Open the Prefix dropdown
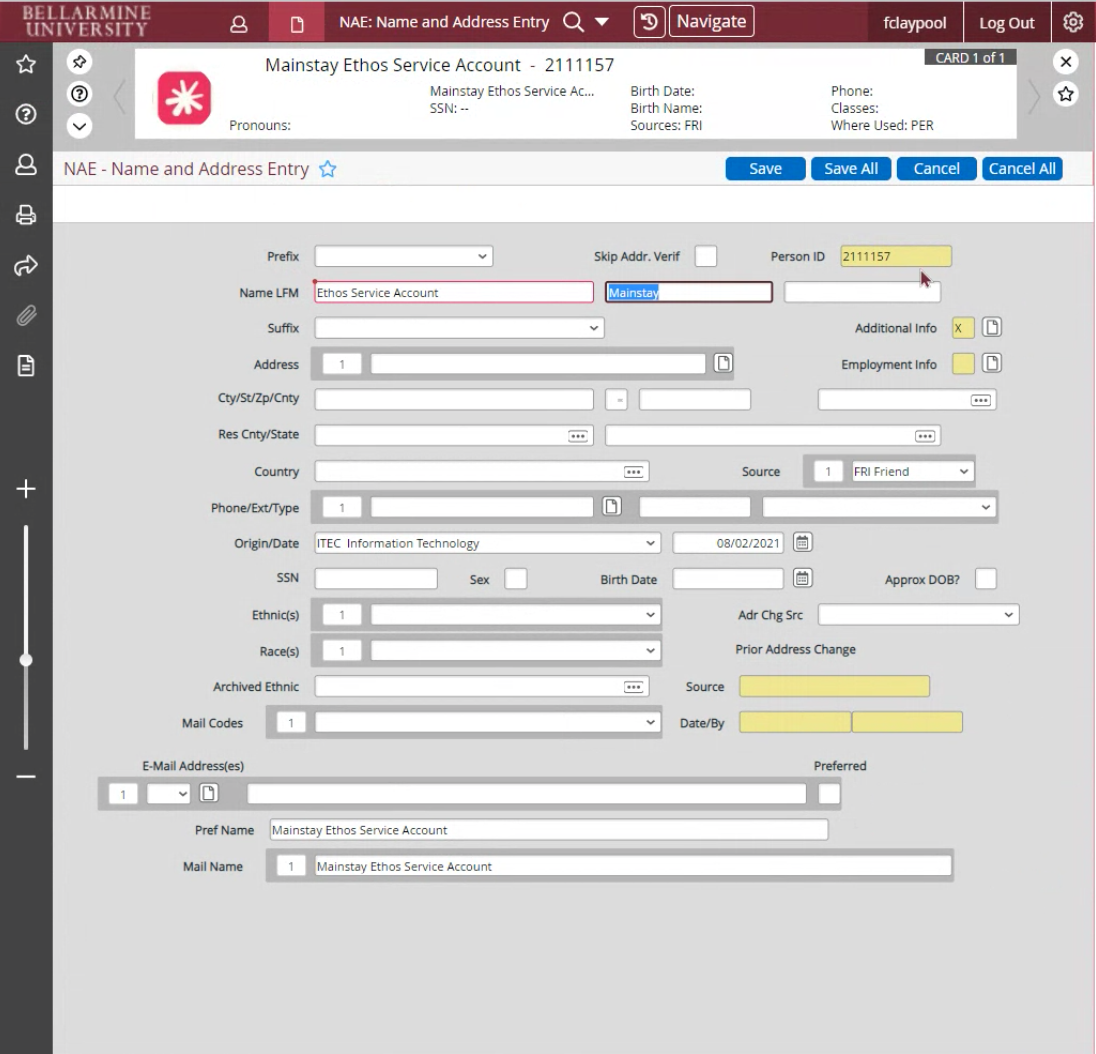This screenshot has height=1054, width=1096. 403,256
